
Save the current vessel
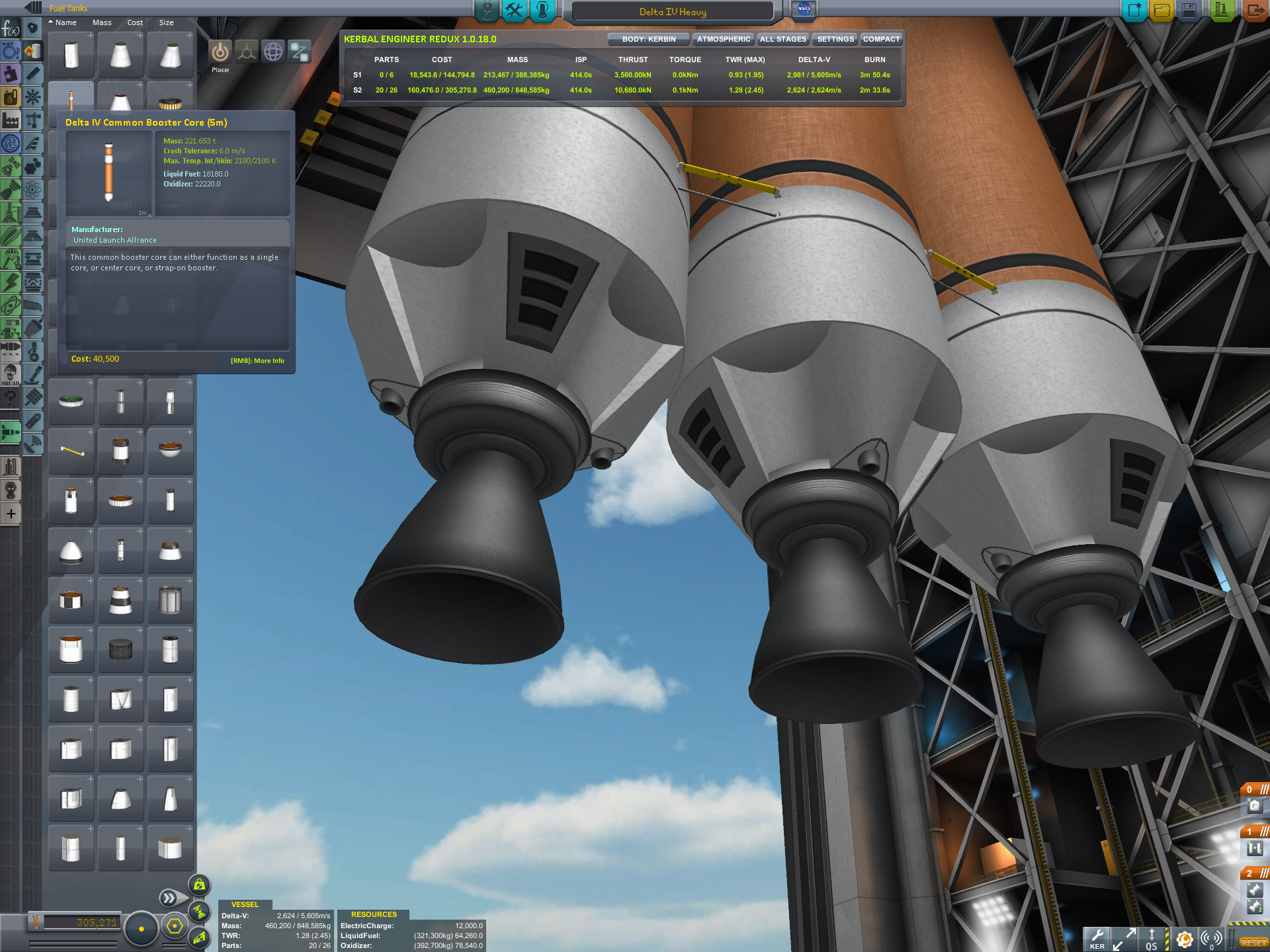click(1189, 11)
